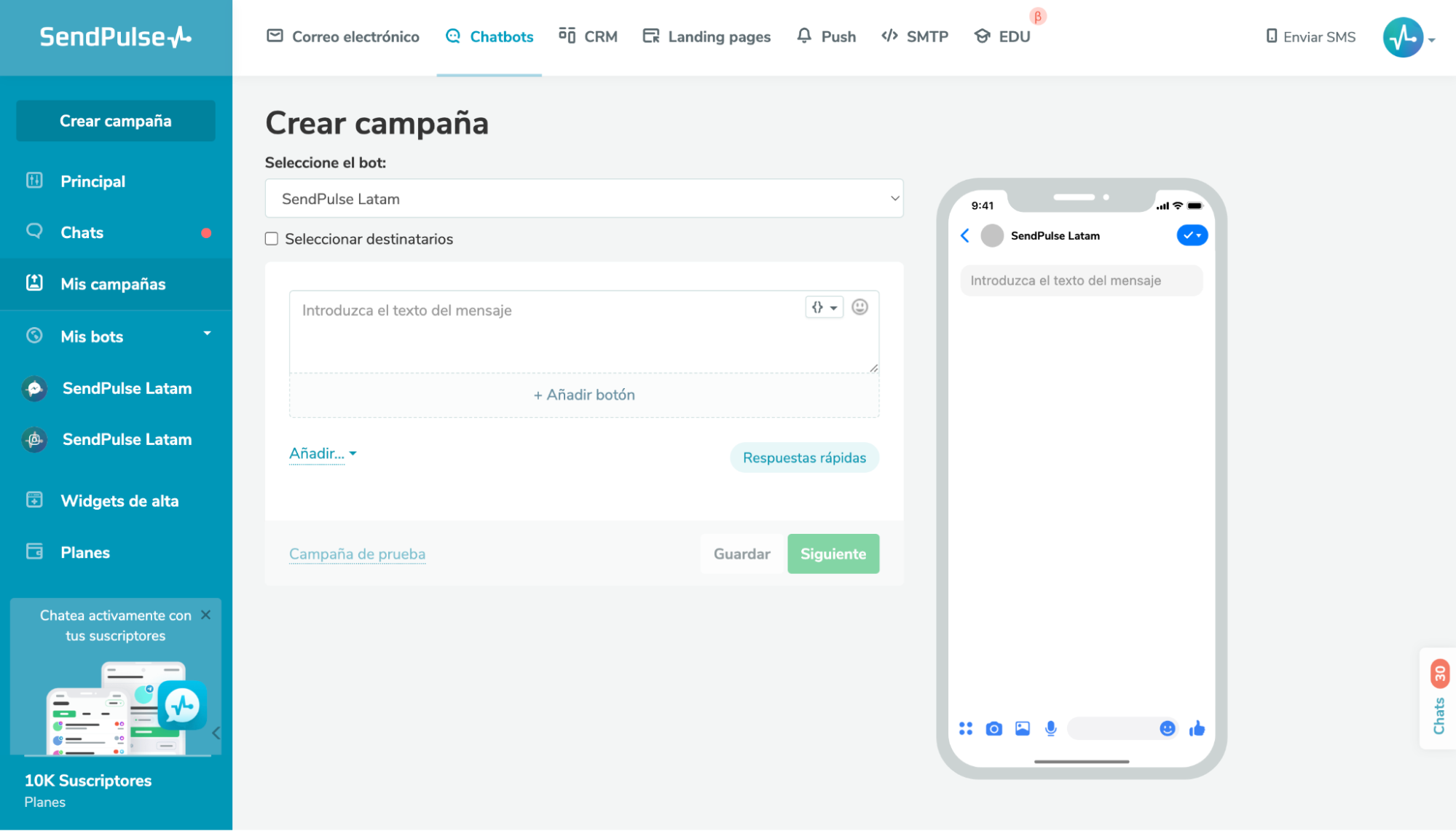Click the Mis bots icon

tap(34, 335)
